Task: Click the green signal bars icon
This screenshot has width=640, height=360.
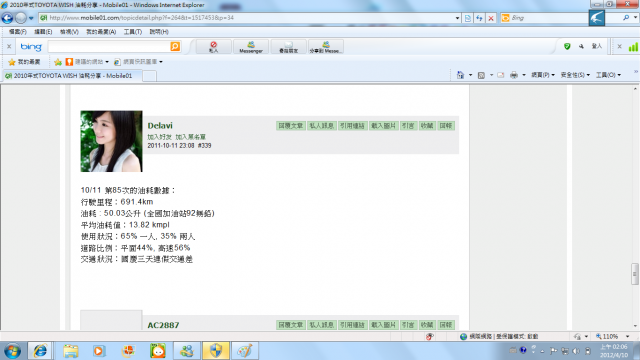Action: pos(633,47)
